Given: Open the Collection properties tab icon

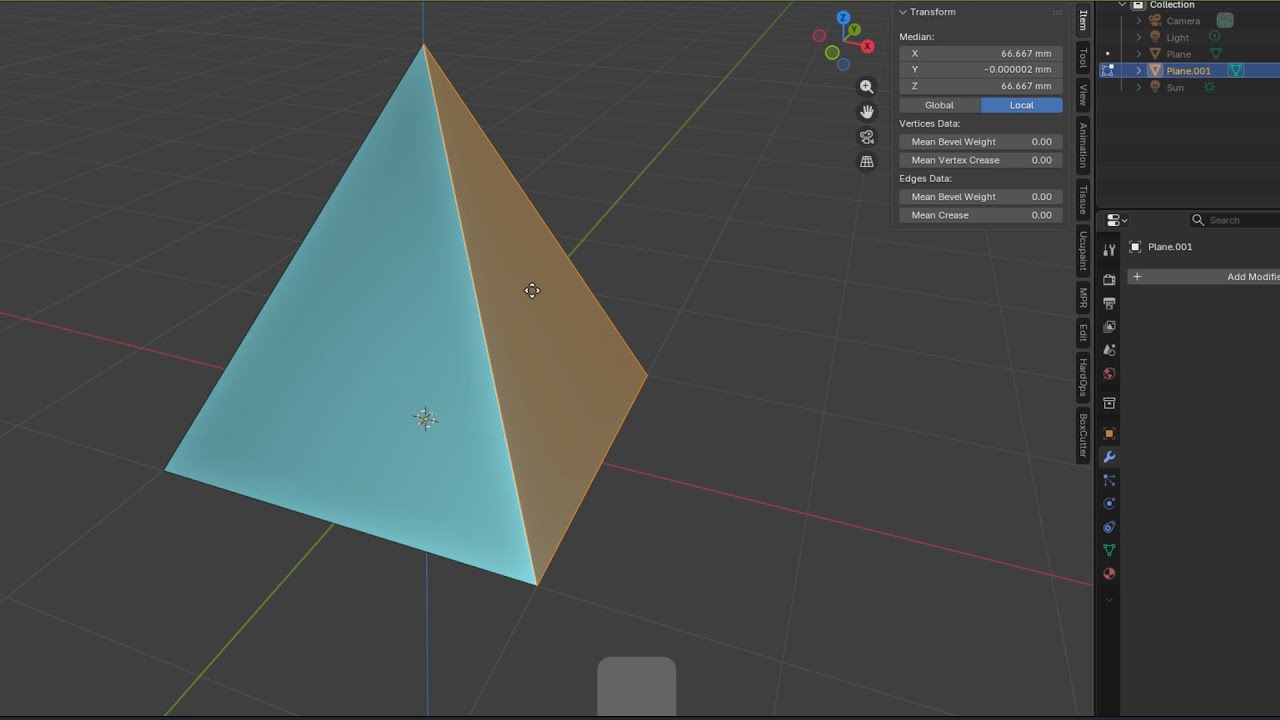Looking at the screenshot, I should click(1109, 403).
